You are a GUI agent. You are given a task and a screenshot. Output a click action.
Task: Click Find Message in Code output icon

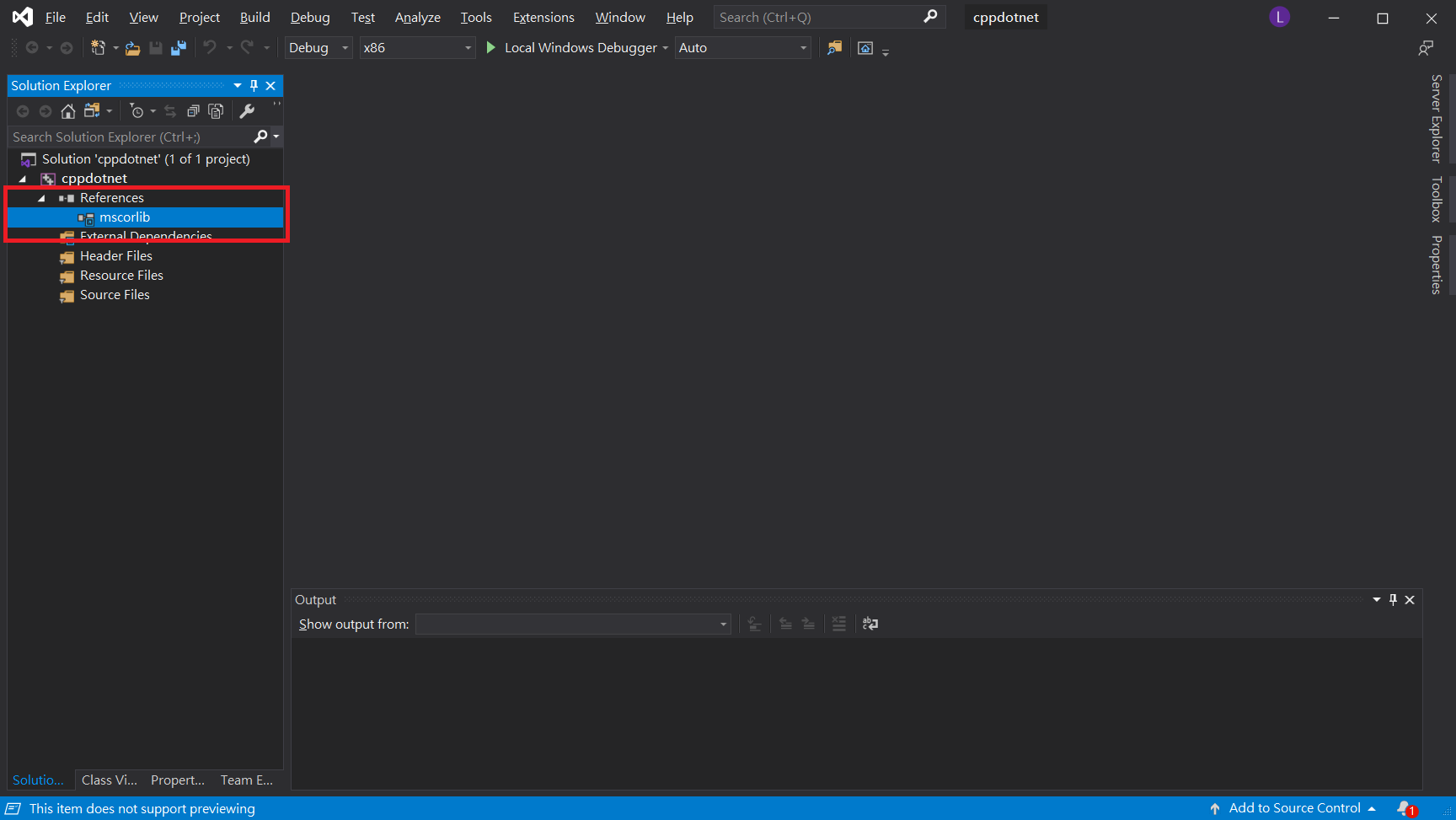point(754,624)
